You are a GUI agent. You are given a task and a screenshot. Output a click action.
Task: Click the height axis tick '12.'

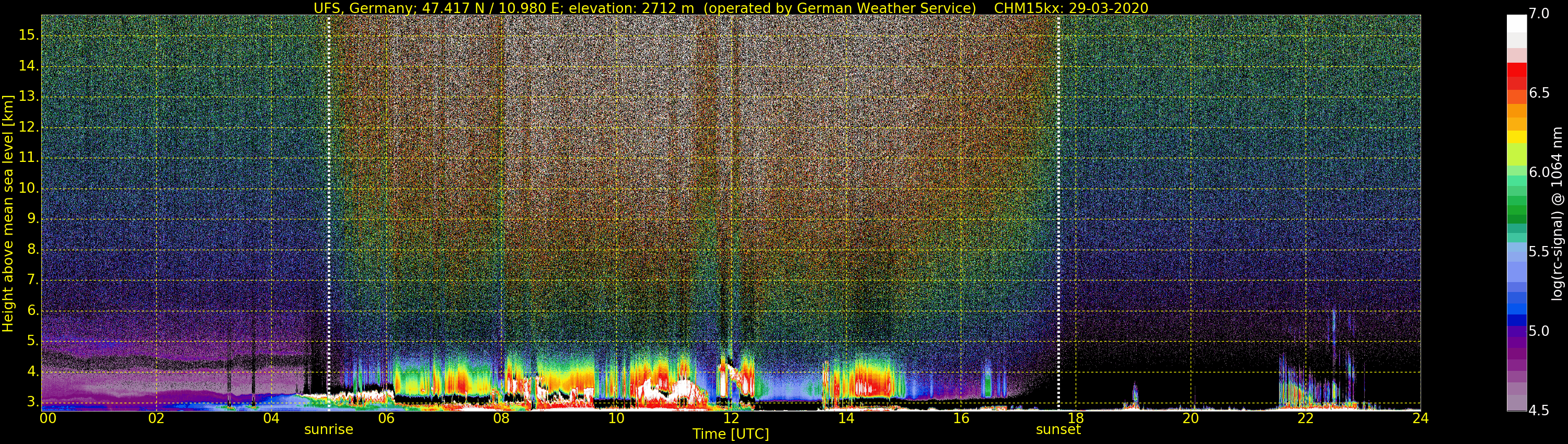pos(29,127)
